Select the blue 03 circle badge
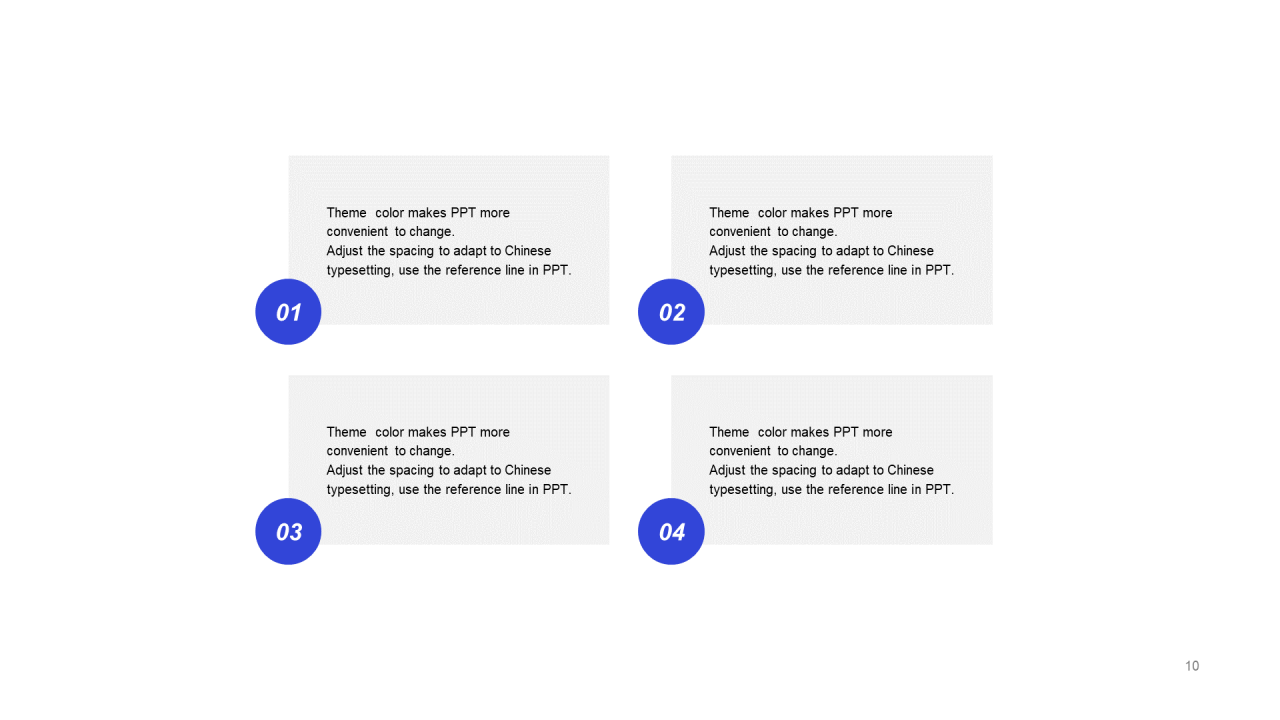The height and width of the screenshot is (720, 1280). point(288,531)
